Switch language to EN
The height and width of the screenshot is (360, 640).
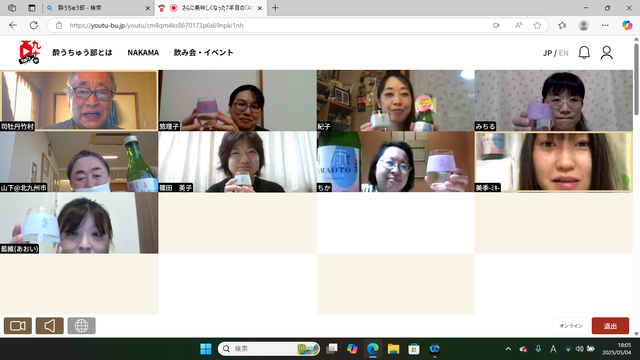click(x=563, y=53)
